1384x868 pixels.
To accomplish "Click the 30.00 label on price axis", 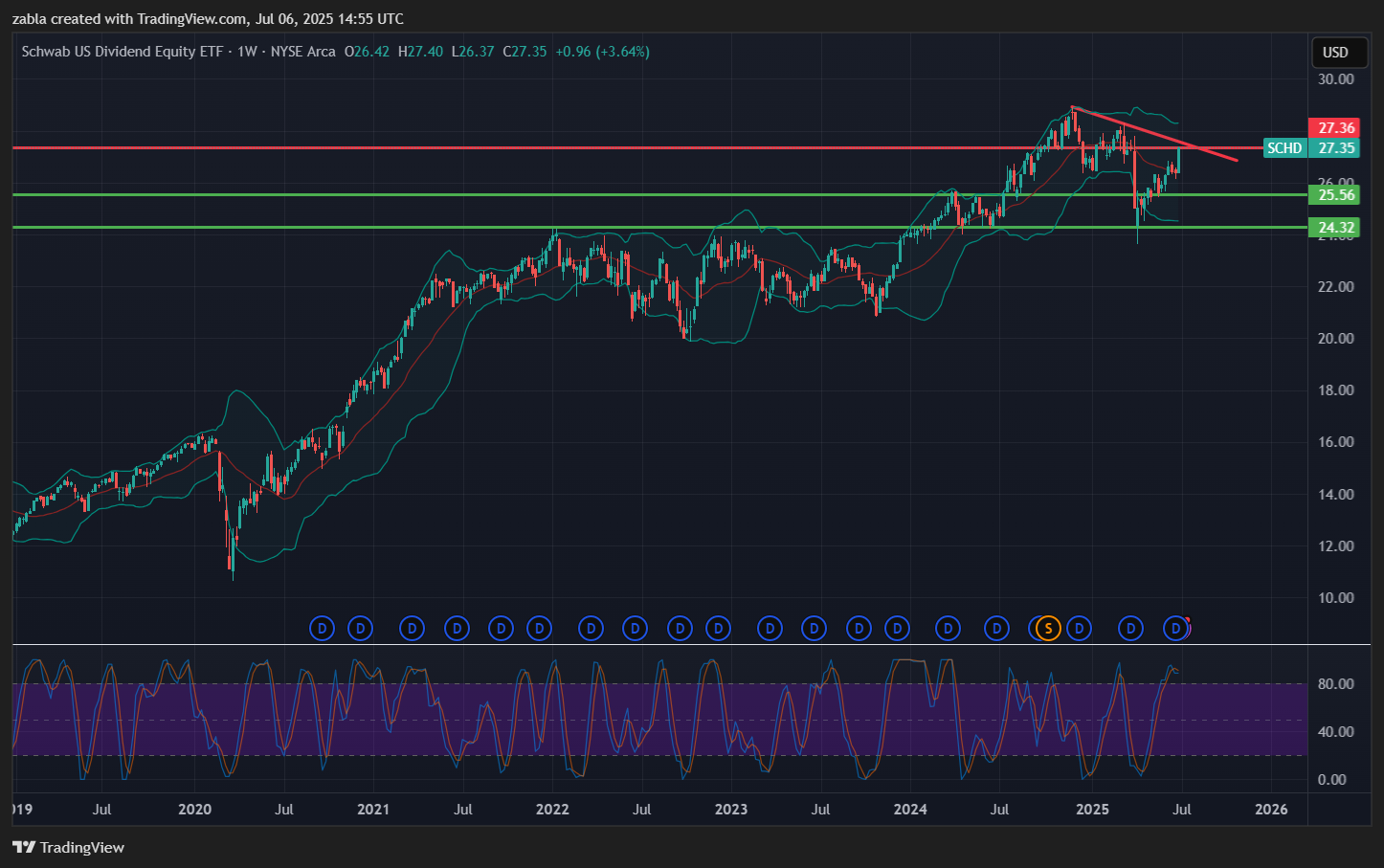I will (x=1335, y=79).
